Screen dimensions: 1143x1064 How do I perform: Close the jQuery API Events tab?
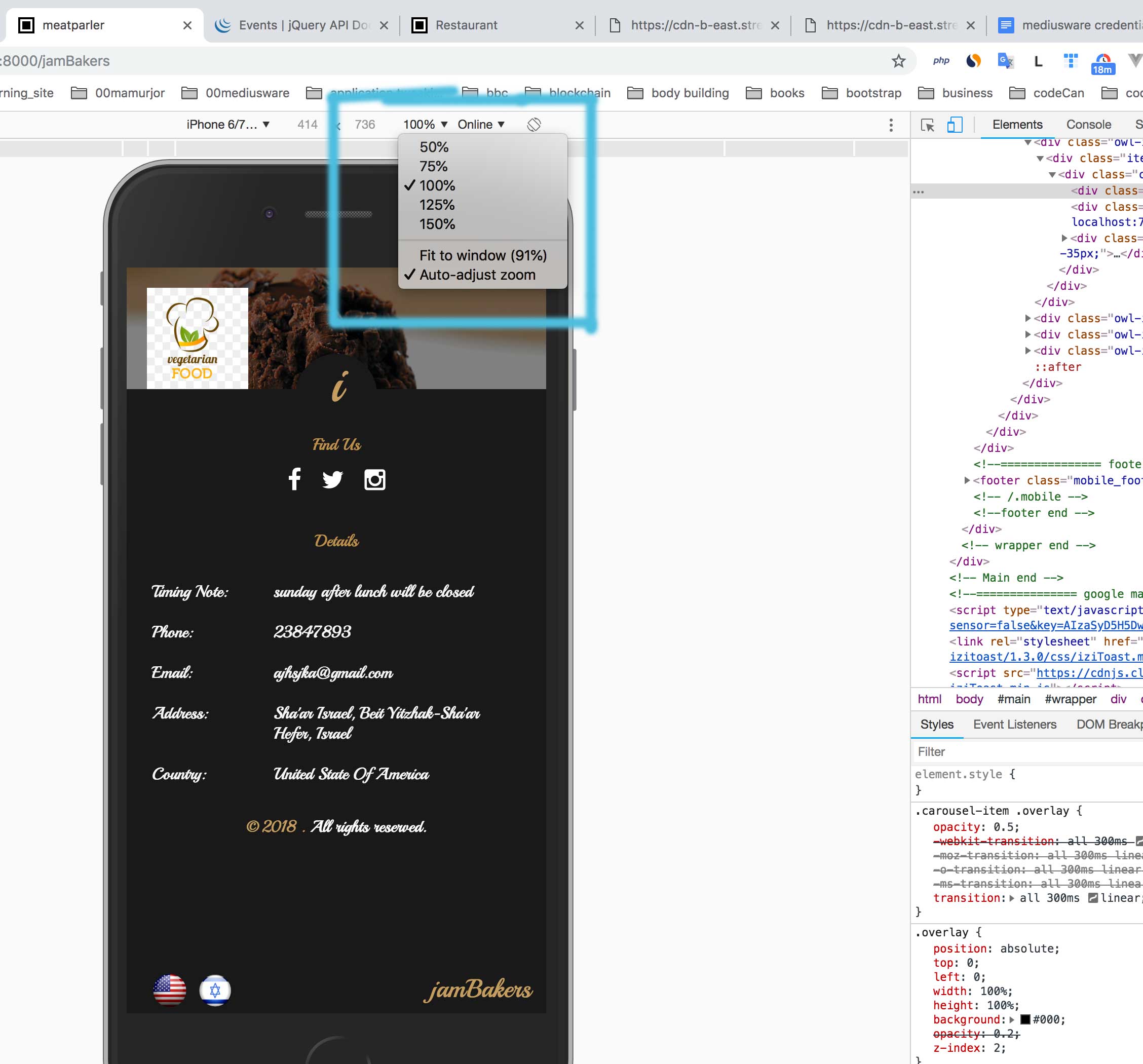click(x=384, y=25)
